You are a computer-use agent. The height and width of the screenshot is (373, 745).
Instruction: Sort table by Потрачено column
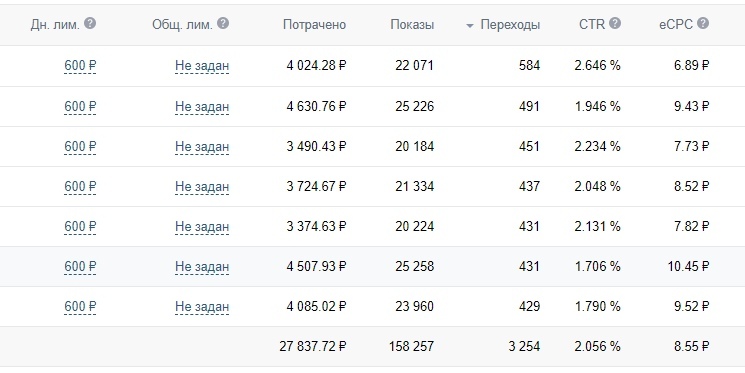tap(315, 25)
